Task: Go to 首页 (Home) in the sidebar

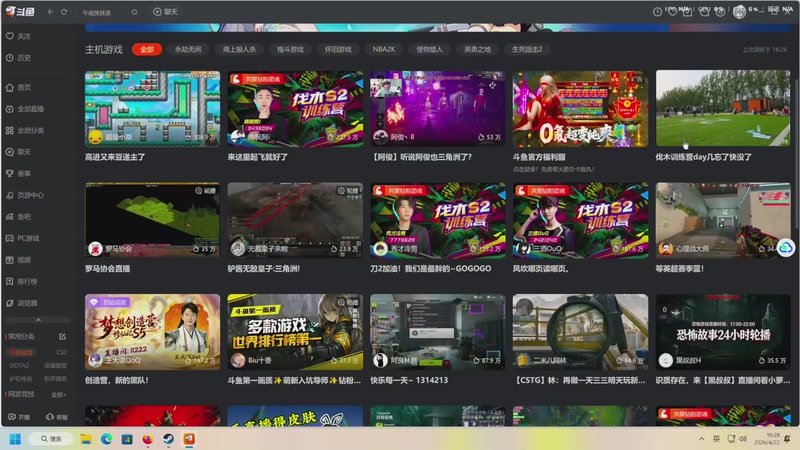Action: [18, 87]
